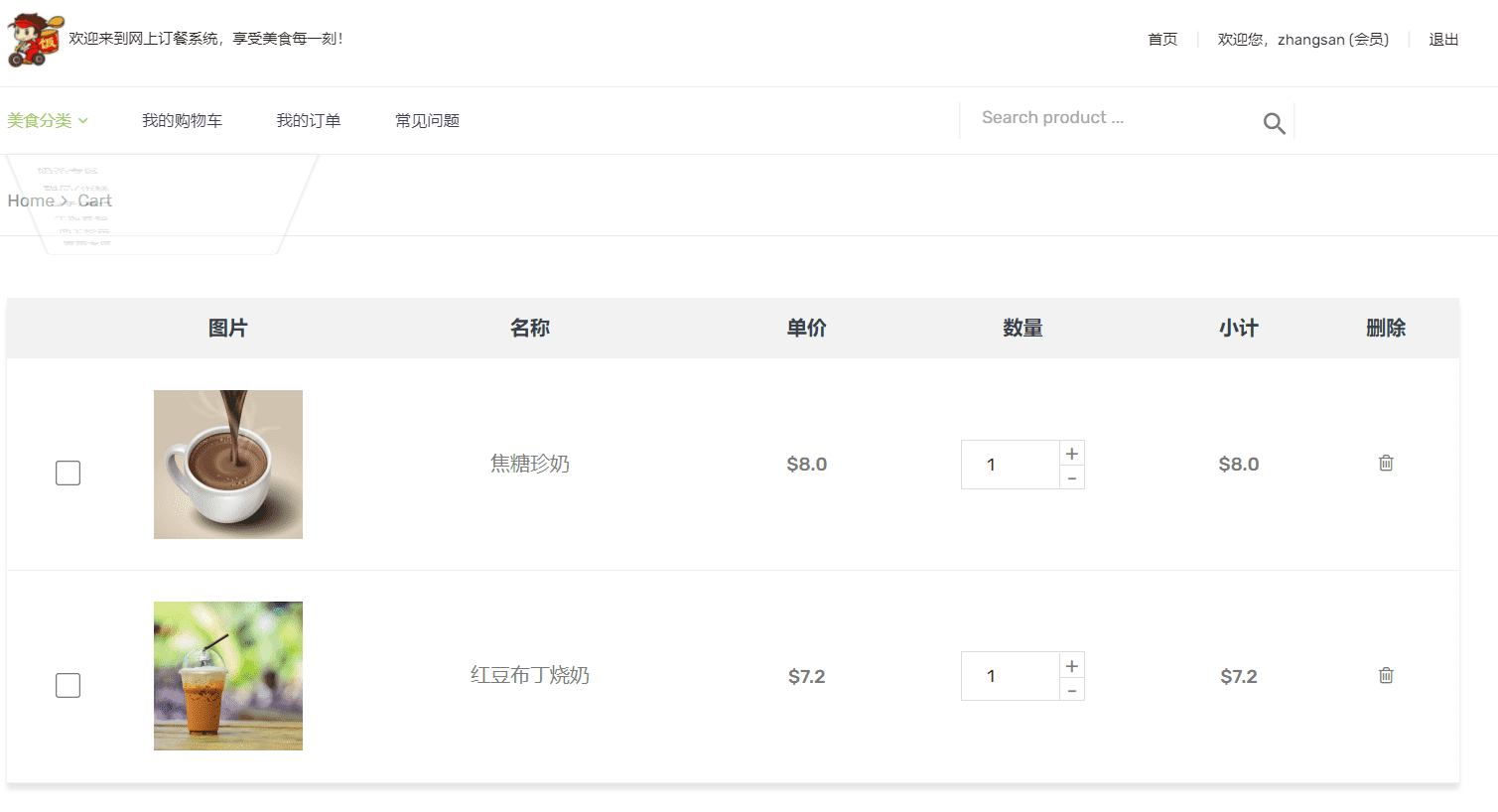Expand the 美食分类 dropdown menu

pos(48,120)
